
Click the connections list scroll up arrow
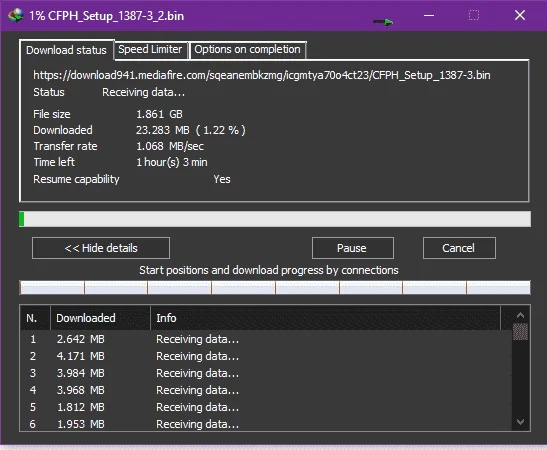pos(520,315)
